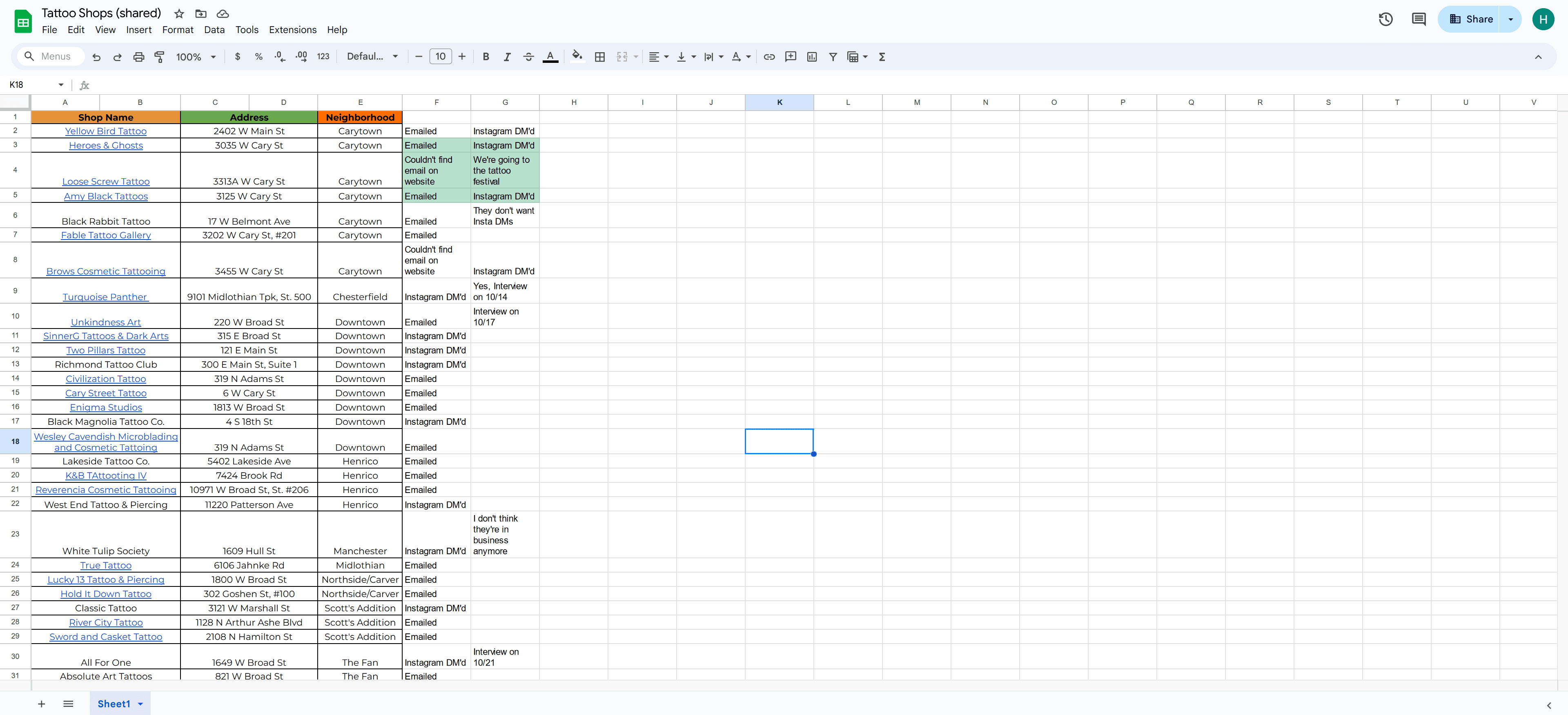The width and height of the screenshot is (1568, 715).
Task: Click the paint format icon
Action: click(160, 57)
